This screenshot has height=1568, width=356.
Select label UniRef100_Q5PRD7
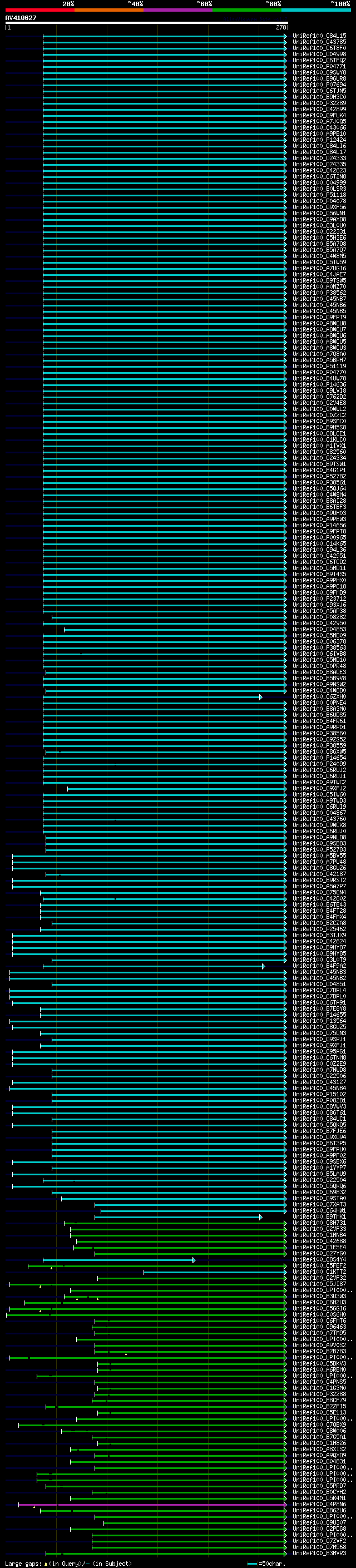coord(319,1486)
